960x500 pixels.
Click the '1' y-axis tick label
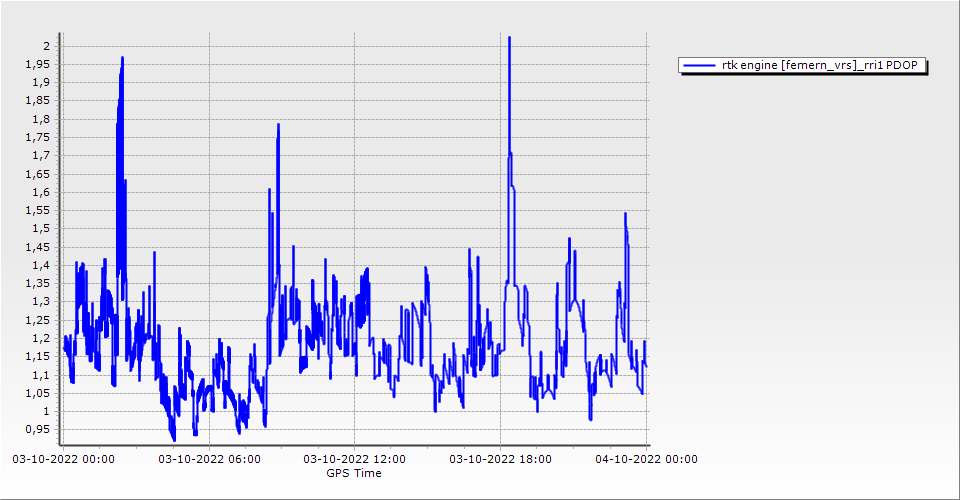tap(45, 411)
